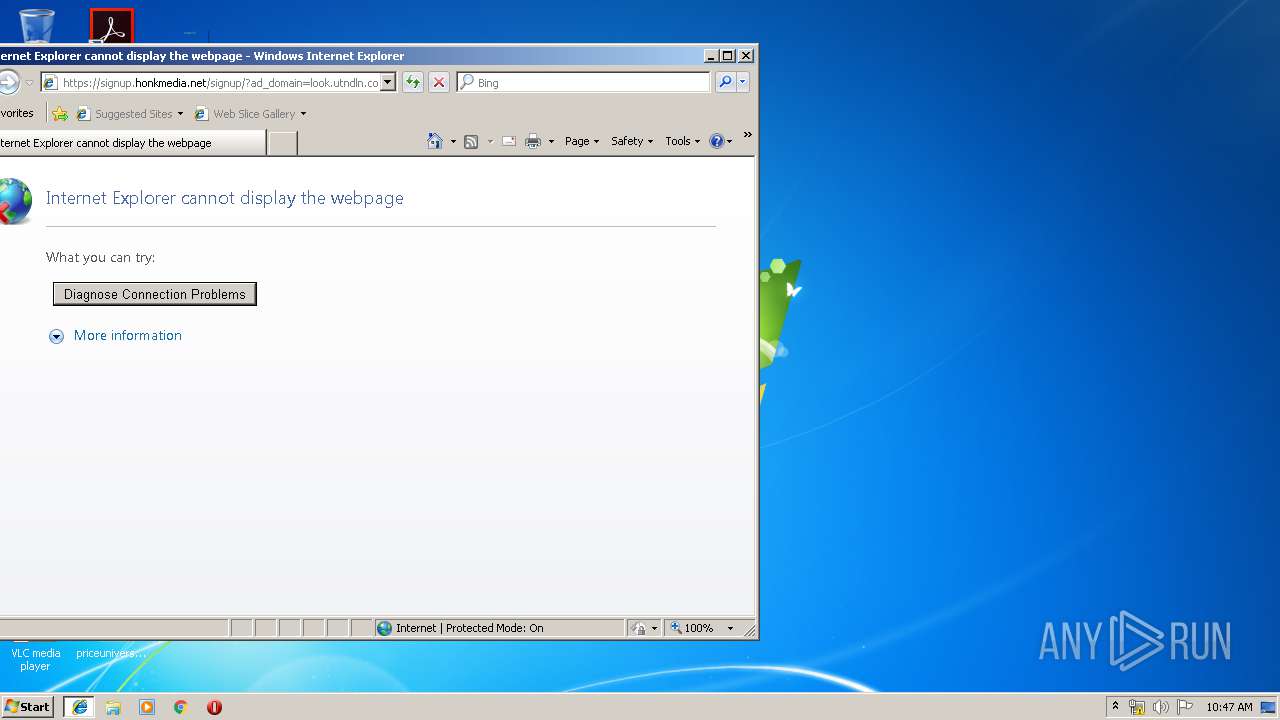Click the Action Center flag icon

tap(1185, 707)
